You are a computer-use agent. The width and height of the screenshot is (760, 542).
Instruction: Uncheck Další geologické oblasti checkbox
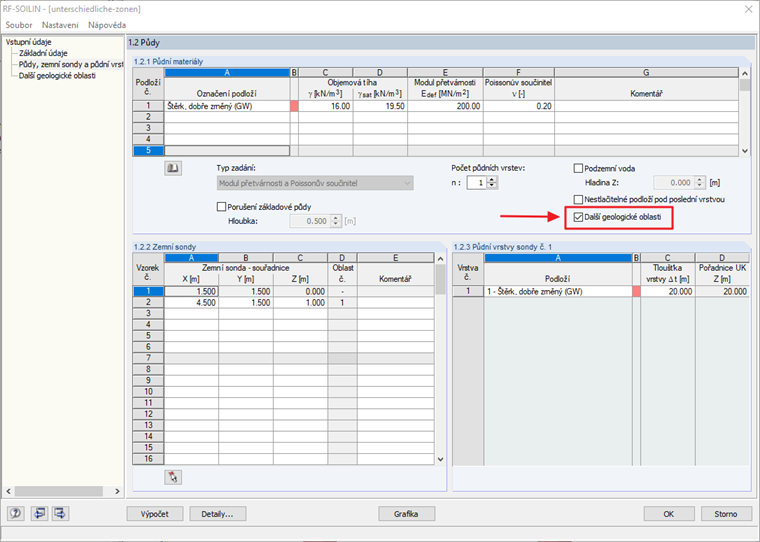[578, 217]
